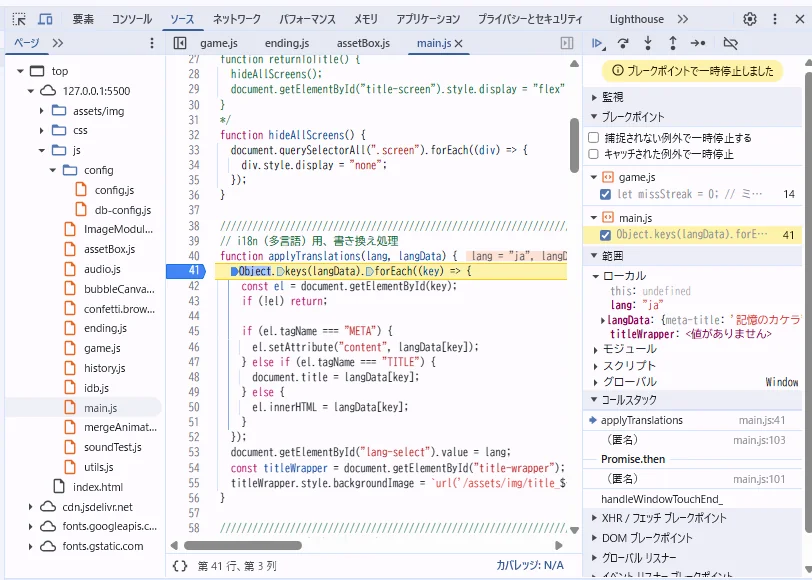Click the step over function icon
This screenshot has width=812, height=580.
tap(623, 43)
